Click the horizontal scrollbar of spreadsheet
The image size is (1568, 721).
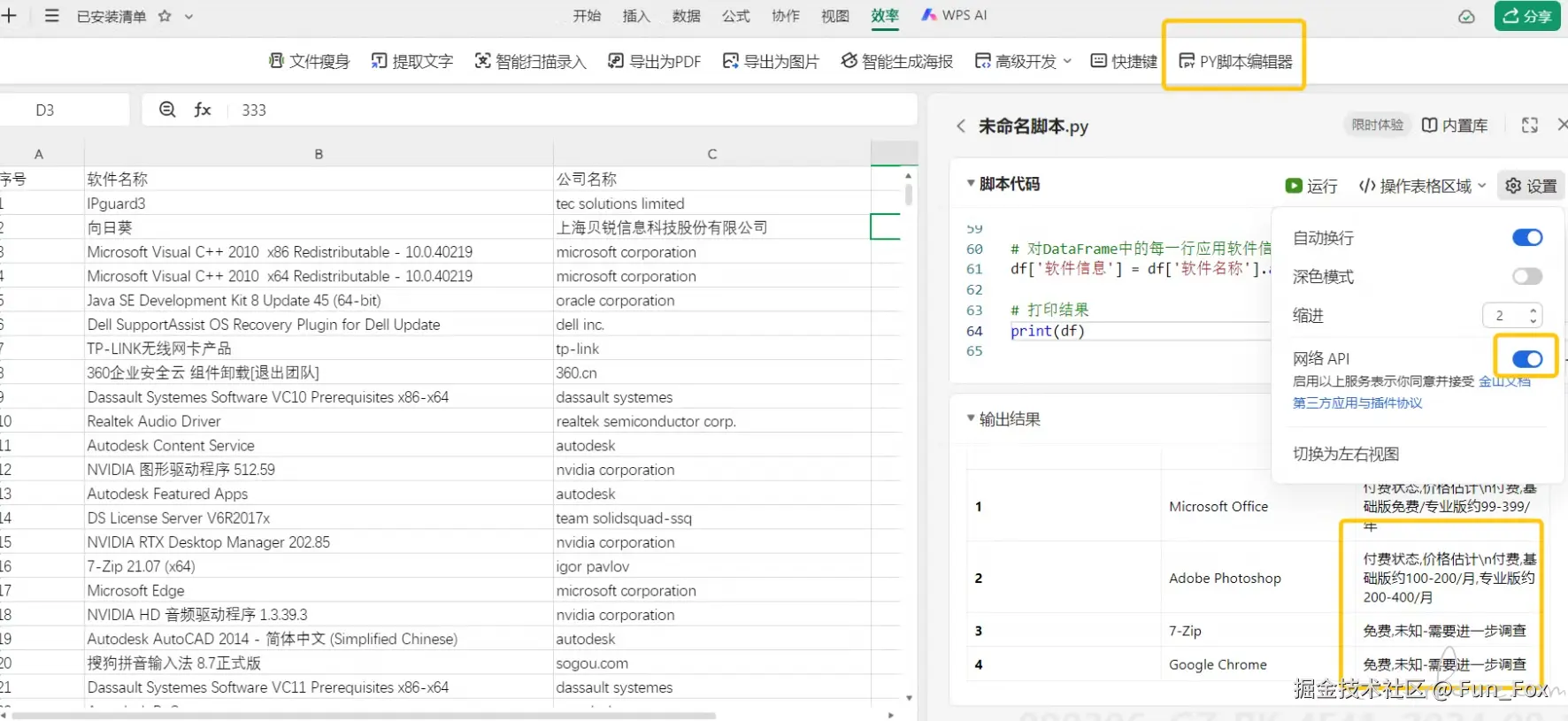point(365,715)
